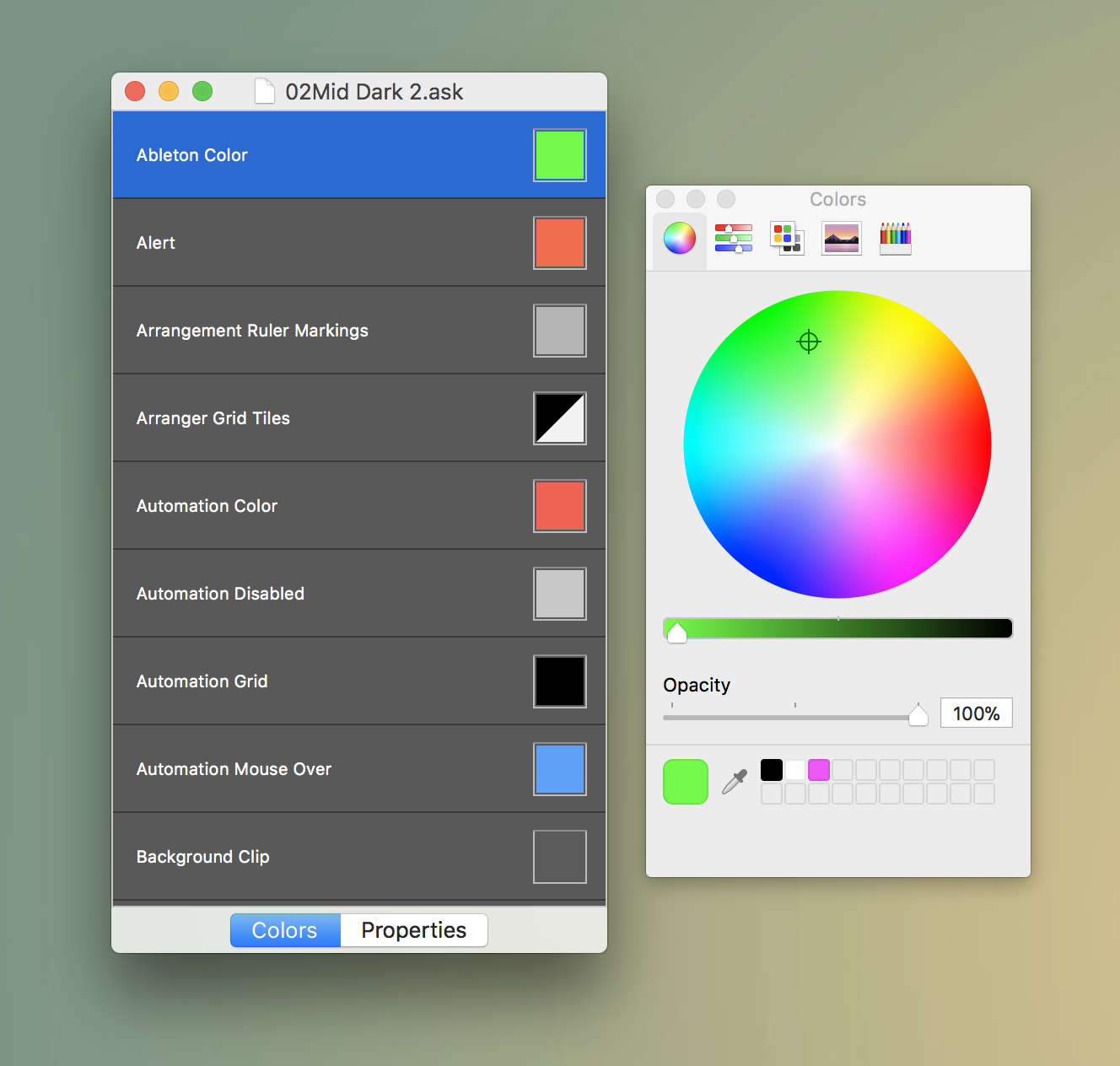The image size is (1120, 1066).
Task: Open the Automation Color swatch
Action: pyautogui.click(x=560, y=506)
